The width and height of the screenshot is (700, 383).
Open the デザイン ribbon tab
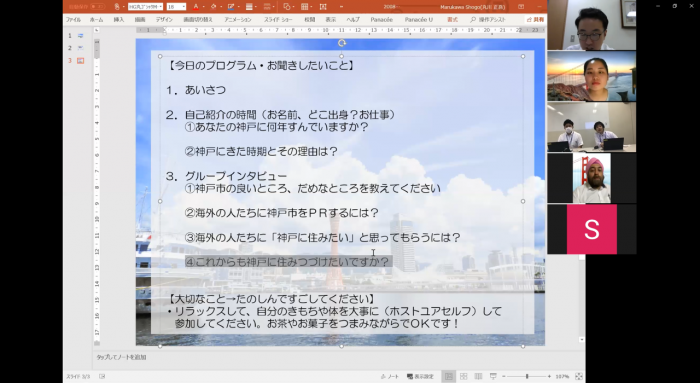tap(164, 20)
